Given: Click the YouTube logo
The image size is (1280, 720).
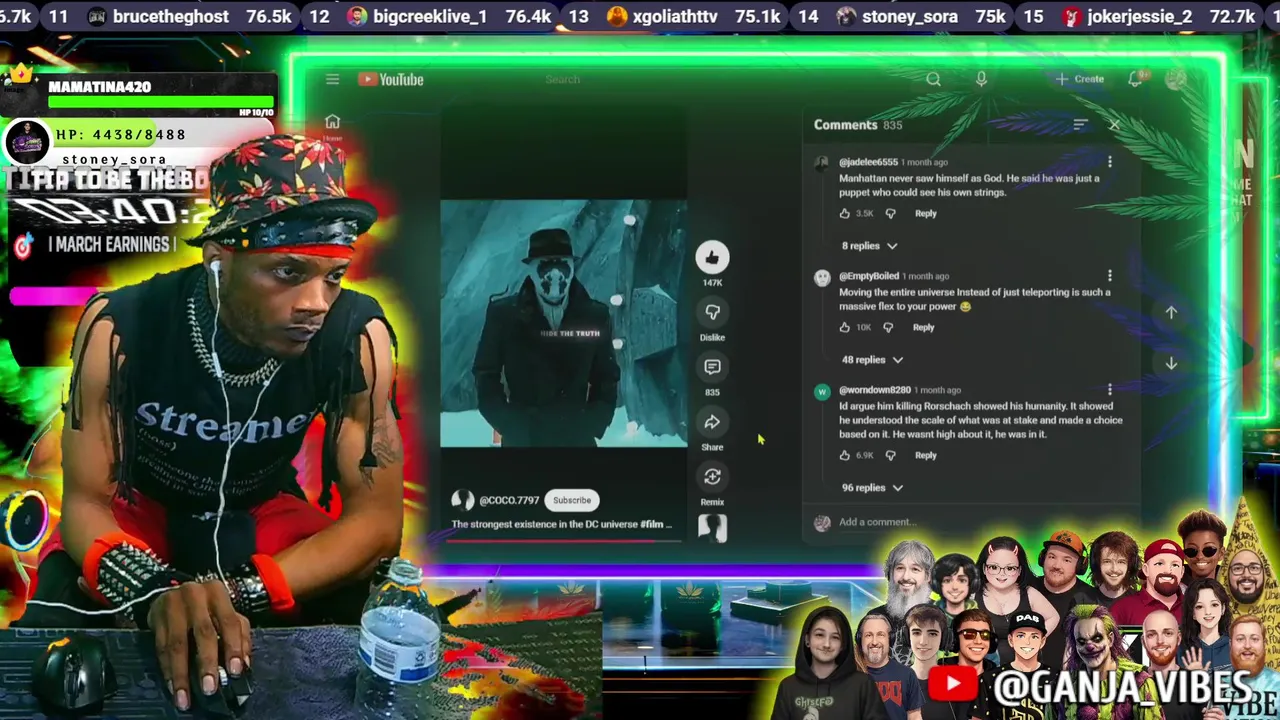Looking at the screenshot, I should [391, 79].
